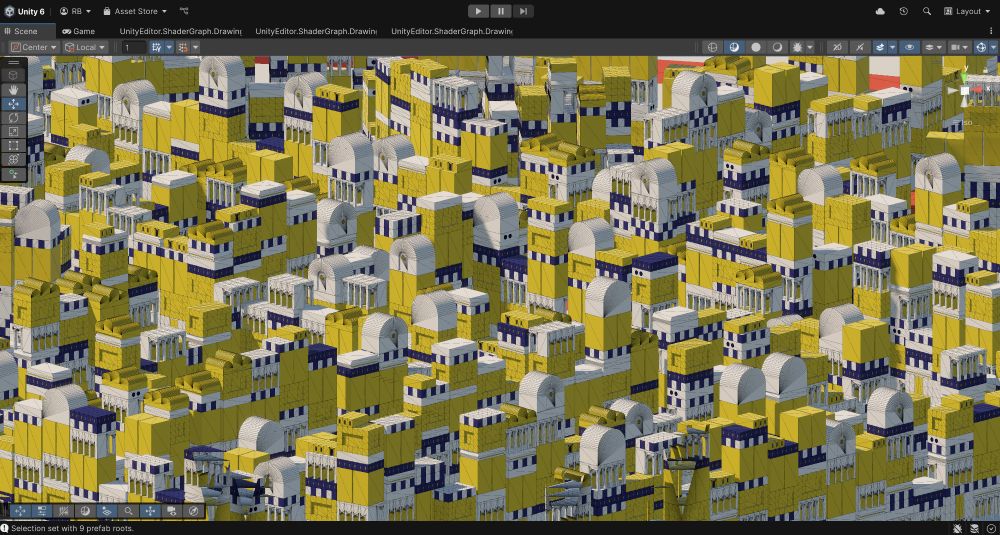
Task: Click the tools overlay hamburger handle
Action: (x=13, y=62)
